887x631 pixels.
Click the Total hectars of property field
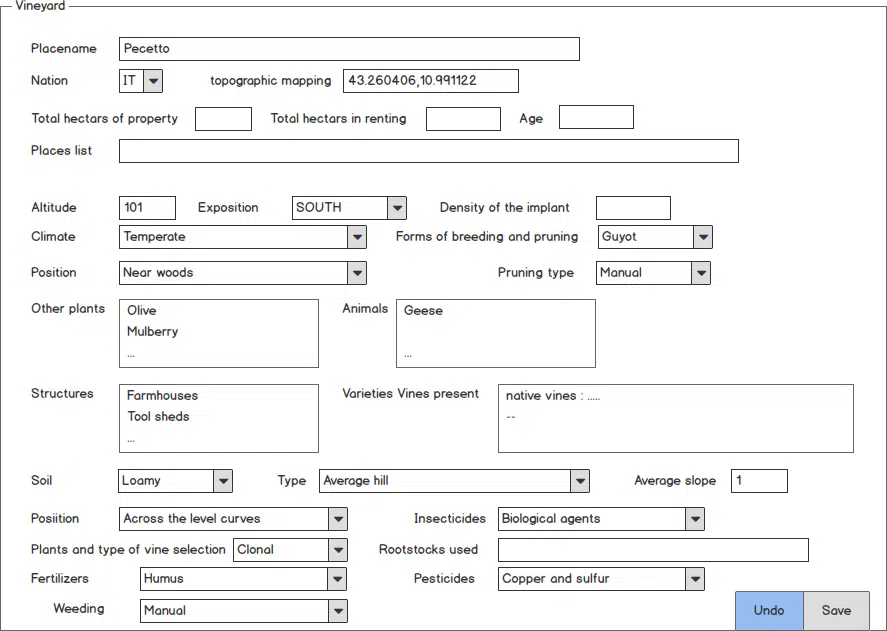(223, 119)
